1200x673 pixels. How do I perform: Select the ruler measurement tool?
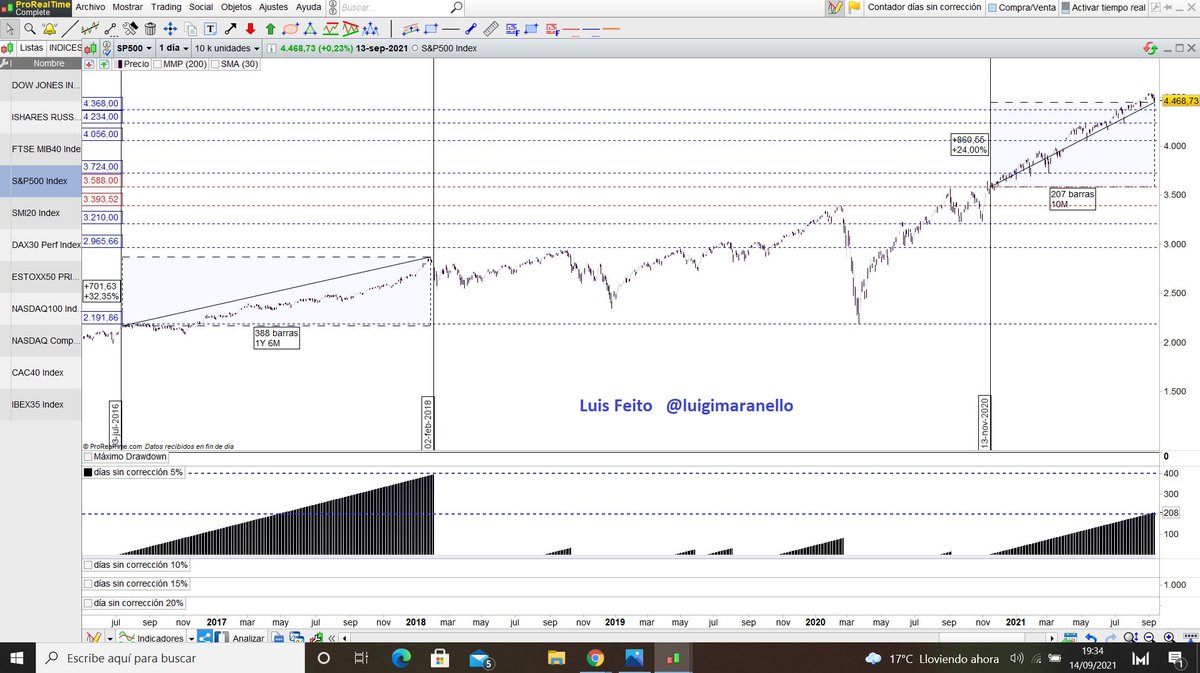pyautogui.click(x=491, y=28)
